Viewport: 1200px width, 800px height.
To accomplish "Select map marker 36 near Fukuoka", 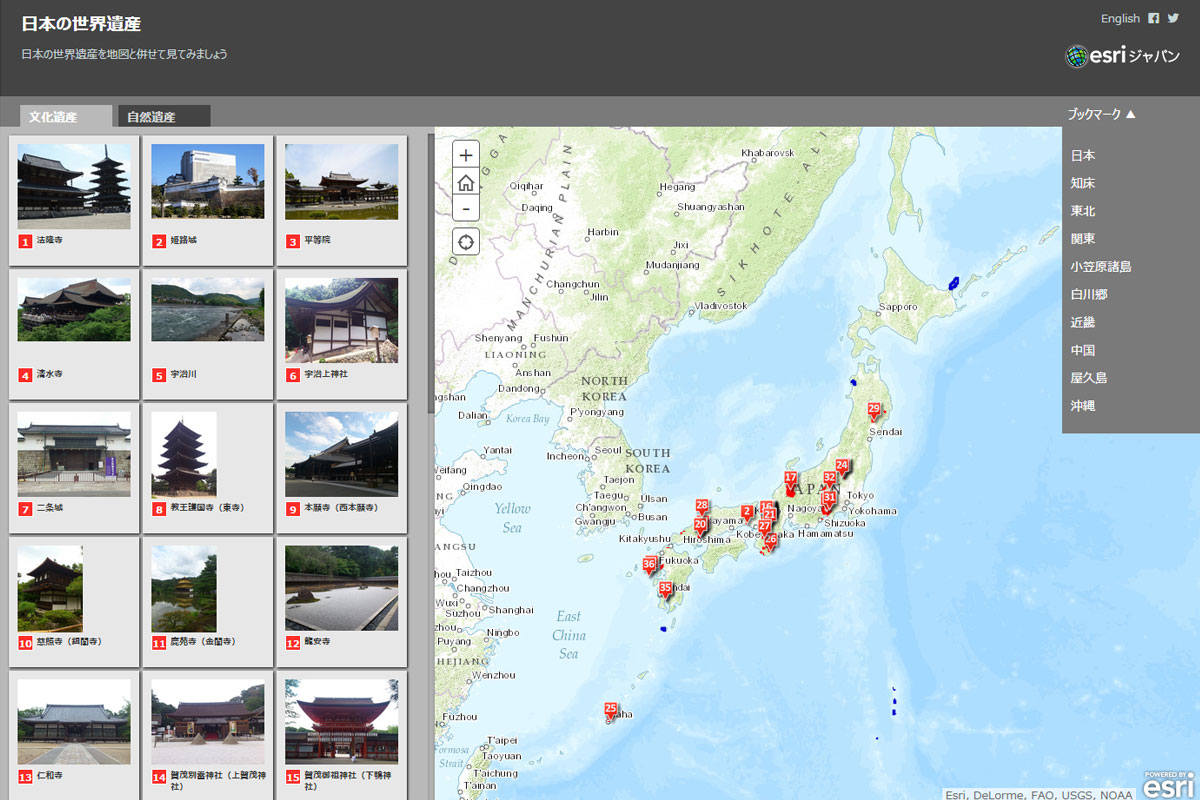I will point(648,565).
